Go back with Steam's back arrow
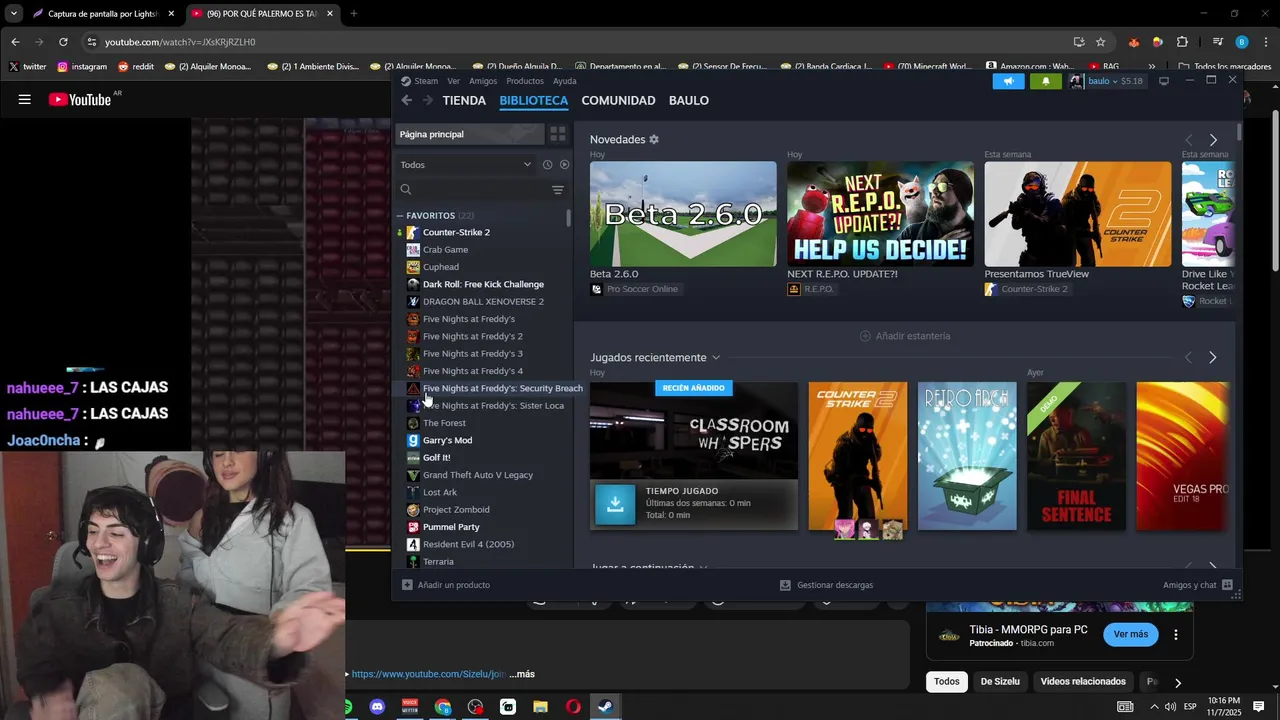Viewport: 1280px width, 720px height. coord(406,100)
